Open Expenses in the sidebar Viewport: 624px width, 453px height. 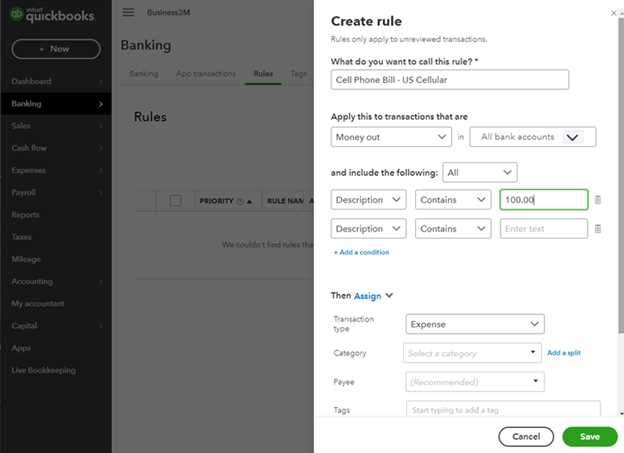[56, 170]
